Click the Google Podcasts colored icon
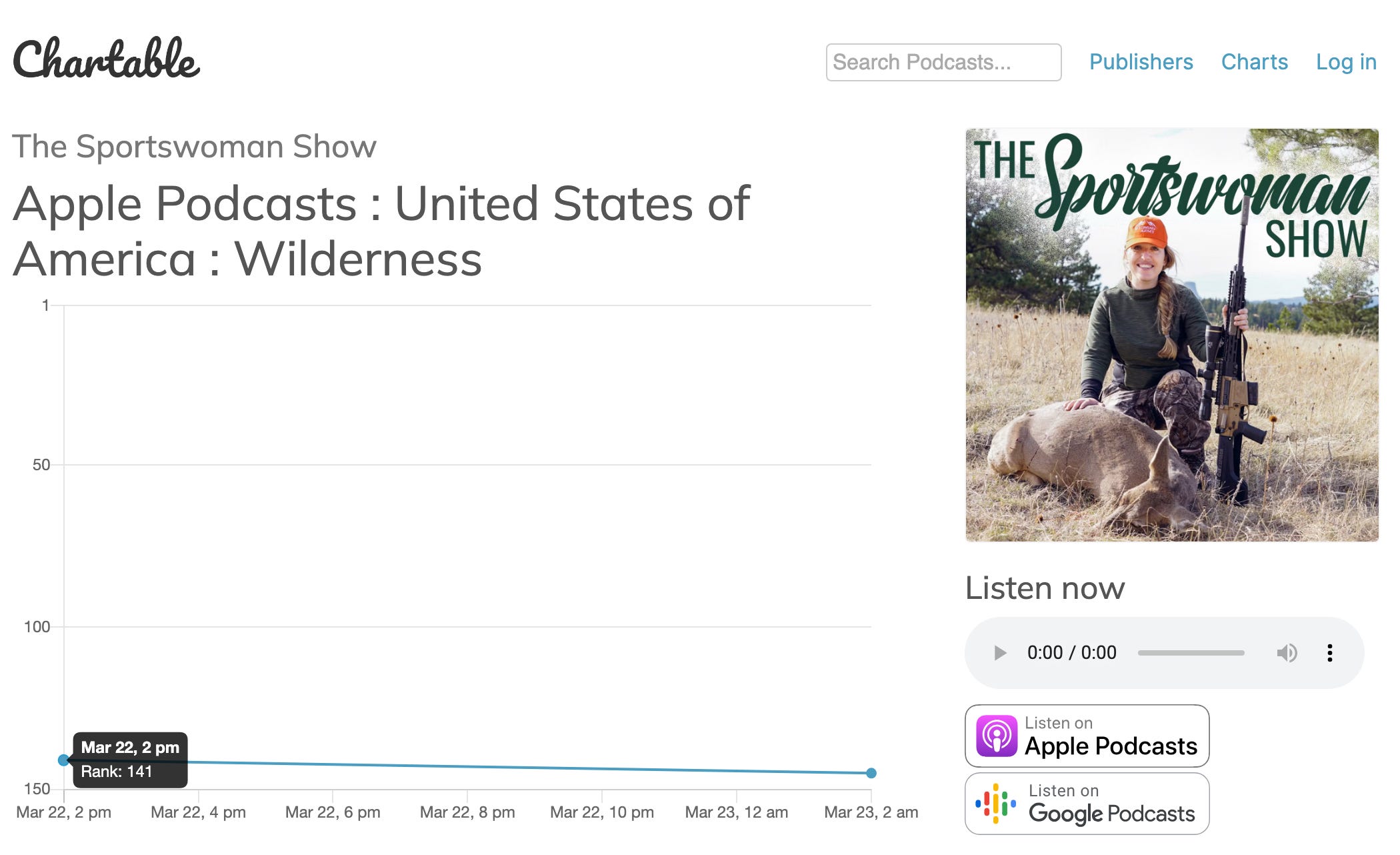Screen dimensions: 1400x855 995,804
